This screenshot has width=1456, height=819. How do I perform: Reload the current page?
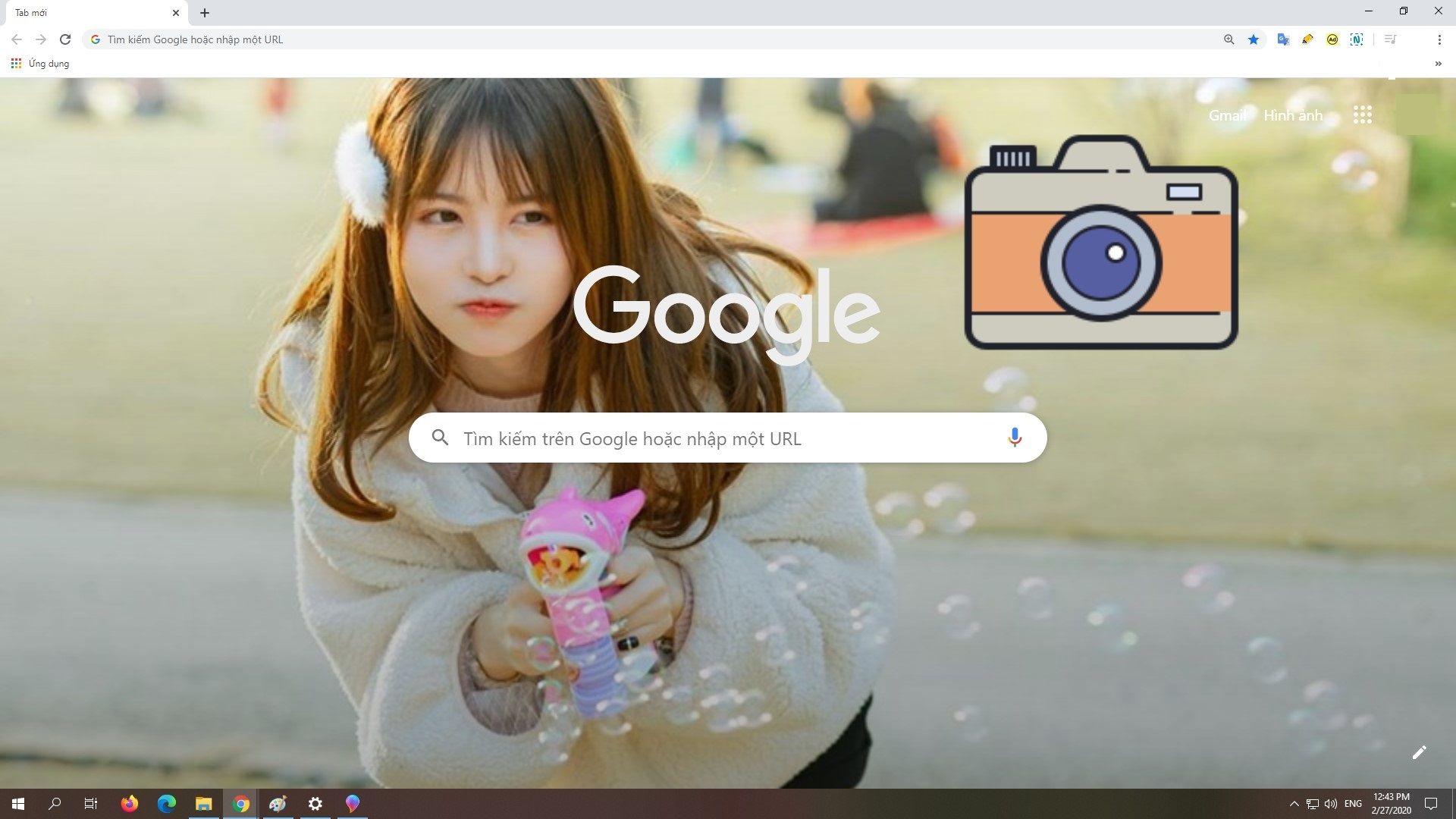(x=65, y=39)
